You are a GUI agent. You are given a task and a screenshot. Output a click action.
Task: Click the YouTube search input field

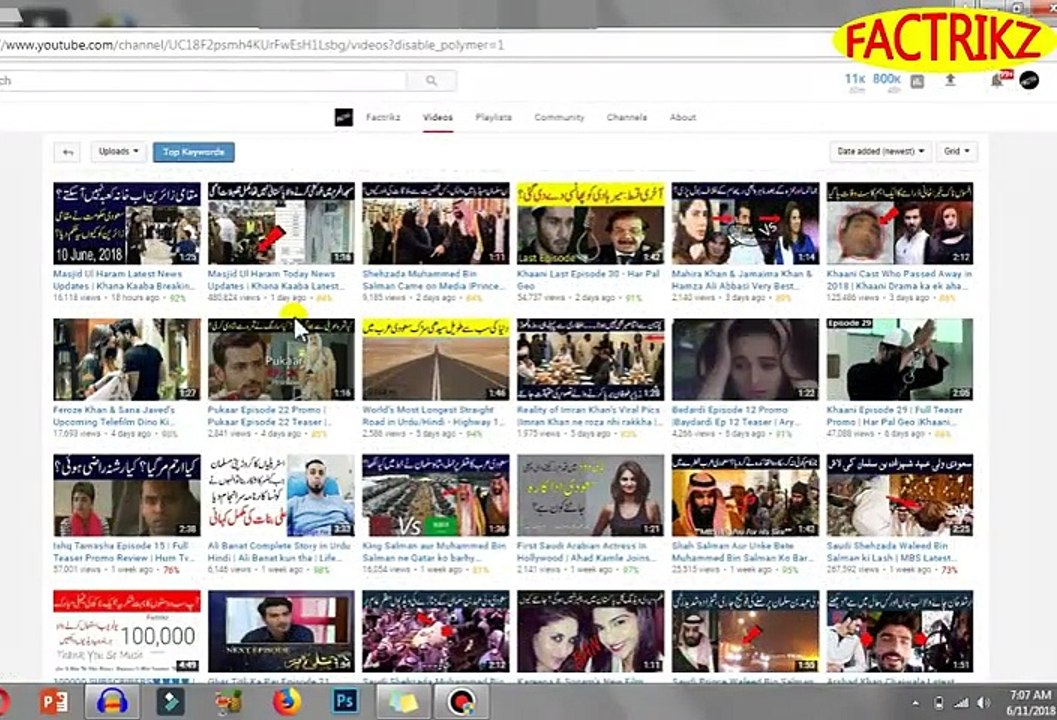click(x=202, y=80)
